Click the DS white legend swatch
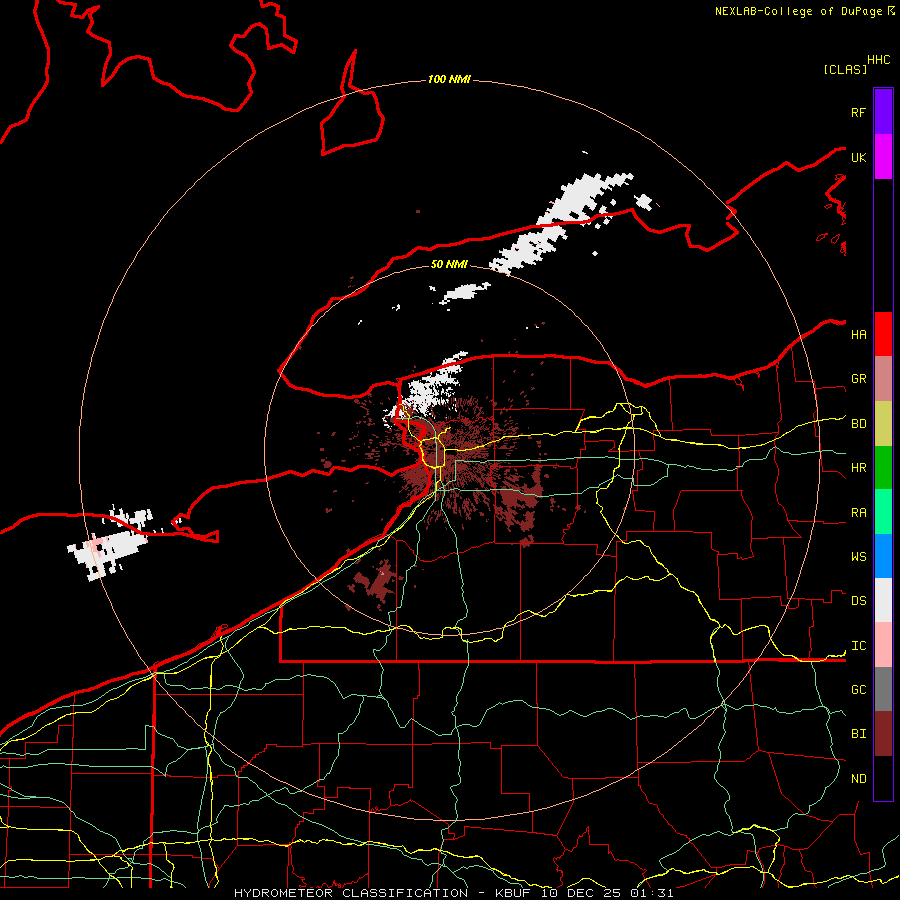Image resolution: width=900 pixels, height=900 pixels. (883, 600)
